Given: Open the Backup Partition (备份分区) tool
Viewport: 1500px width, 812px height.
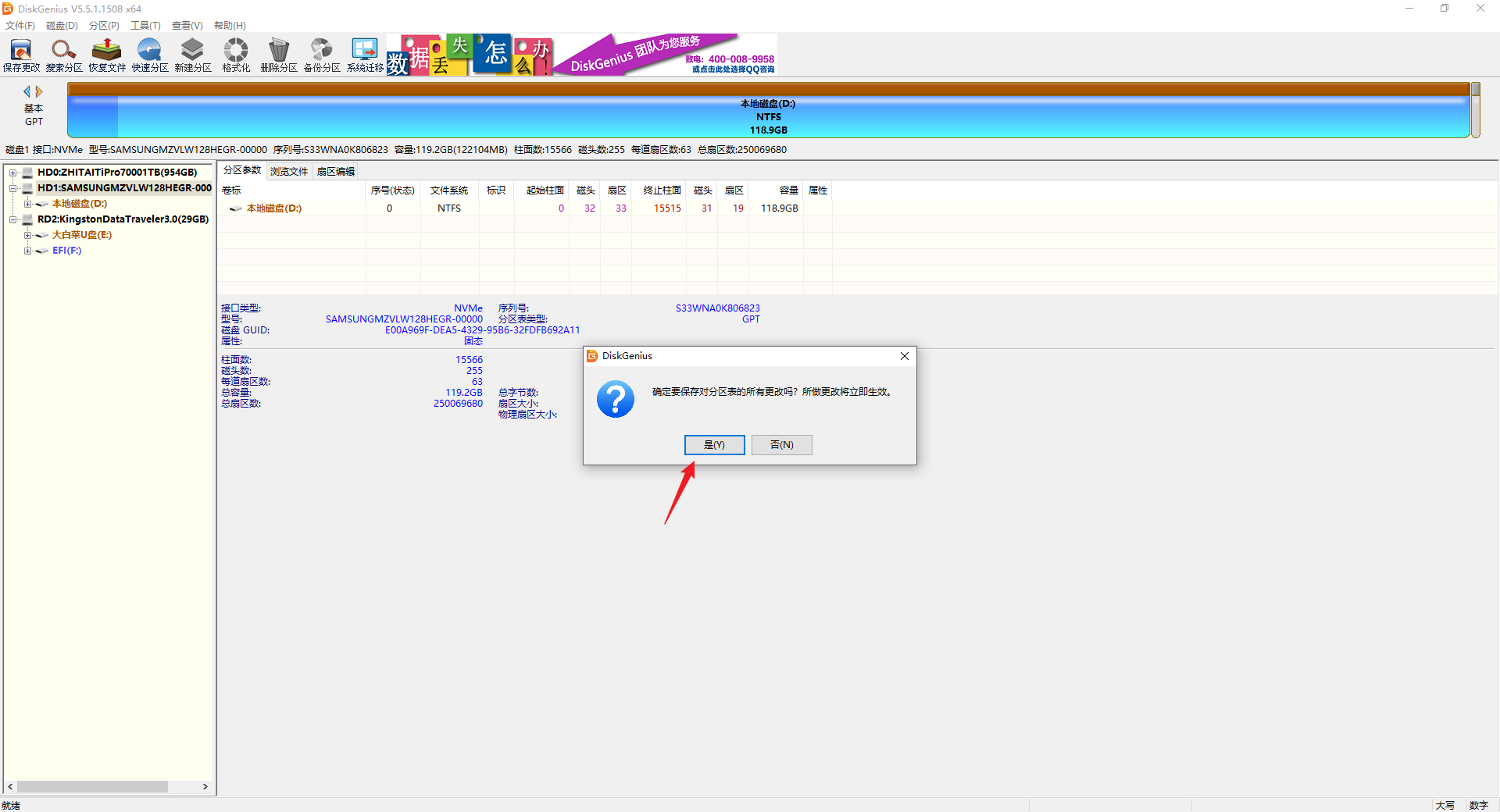Looking at the screenshot, I should (x=322, y=55).
